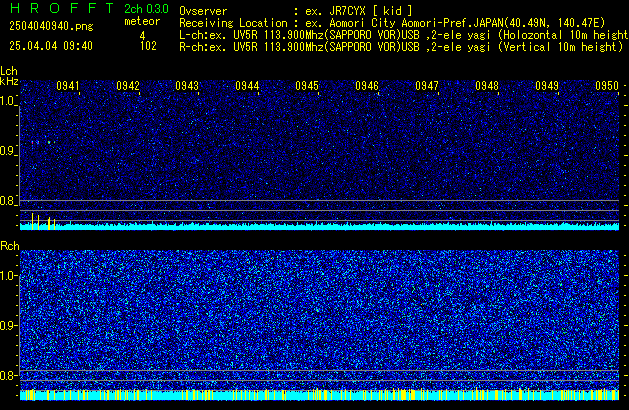Click the 0950 time marker
Screen dimensions: 629x410
point(607,86)
